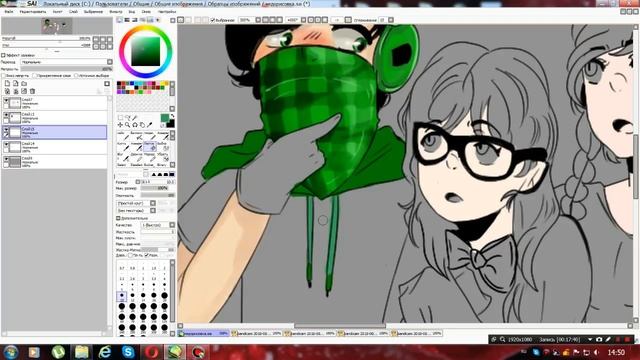This screenshot has width=640, height=360.
Task: Show the swatches panel icon
Action: pos(150,20)
